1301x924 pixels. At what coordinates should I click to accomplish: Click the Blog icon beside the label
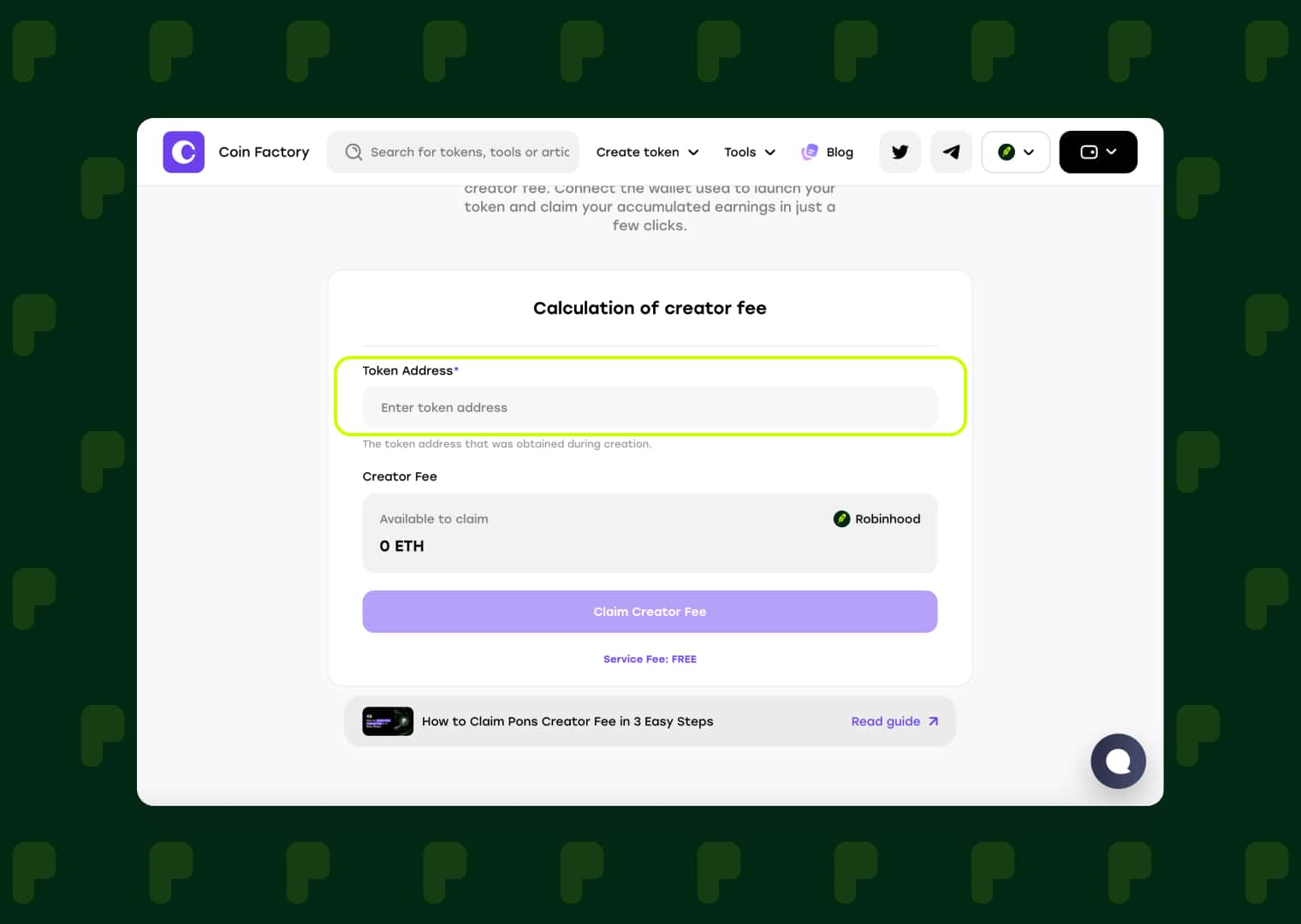tap(809, 152)
